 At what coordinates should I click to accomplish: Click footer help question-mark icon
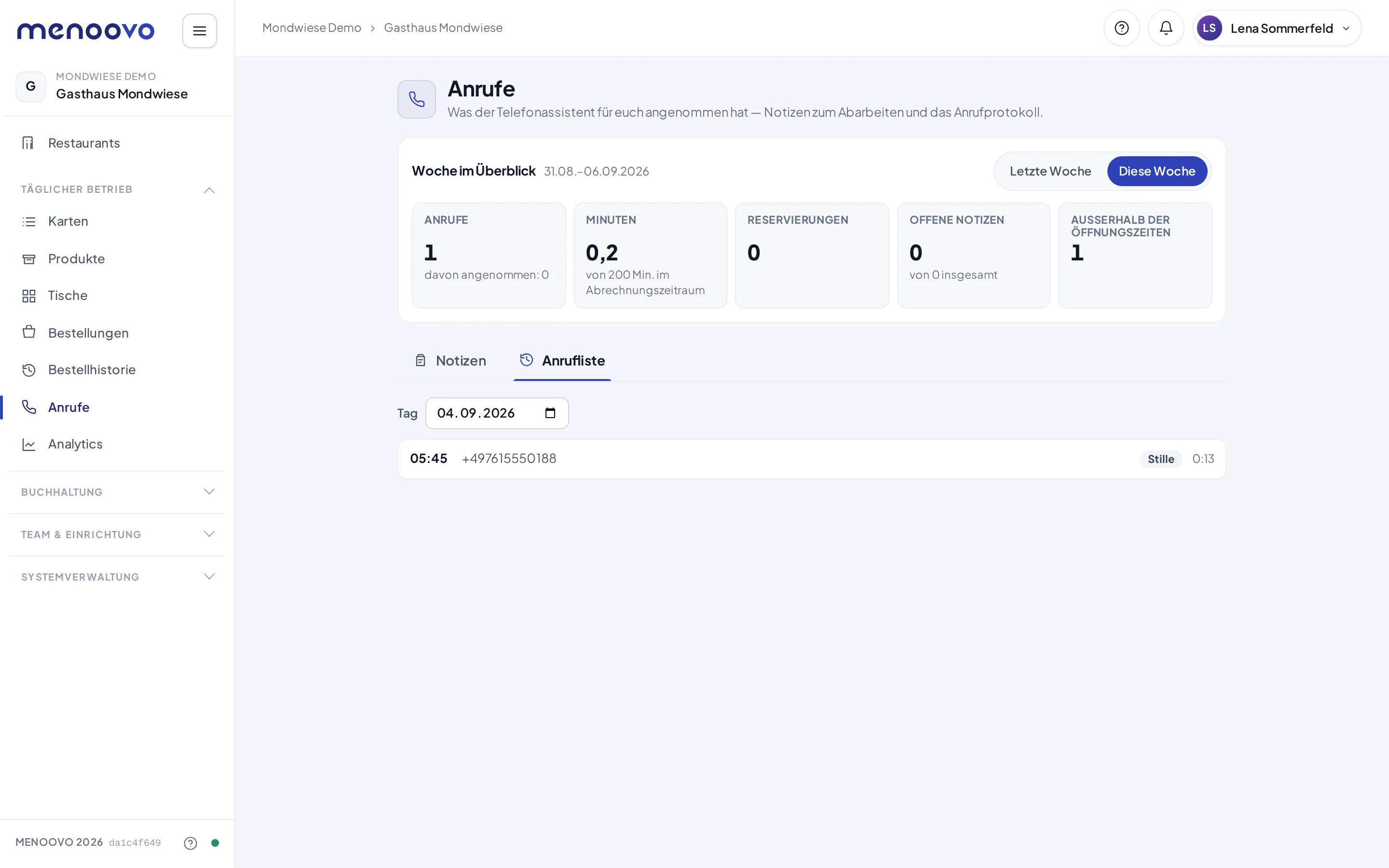[x=191, y=843]
